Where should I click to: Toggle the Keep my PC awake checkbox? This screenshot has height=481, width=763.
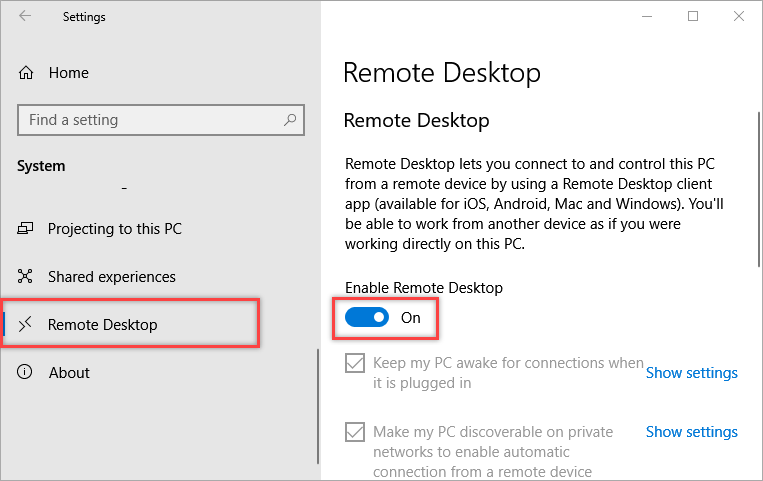[355, 364]
